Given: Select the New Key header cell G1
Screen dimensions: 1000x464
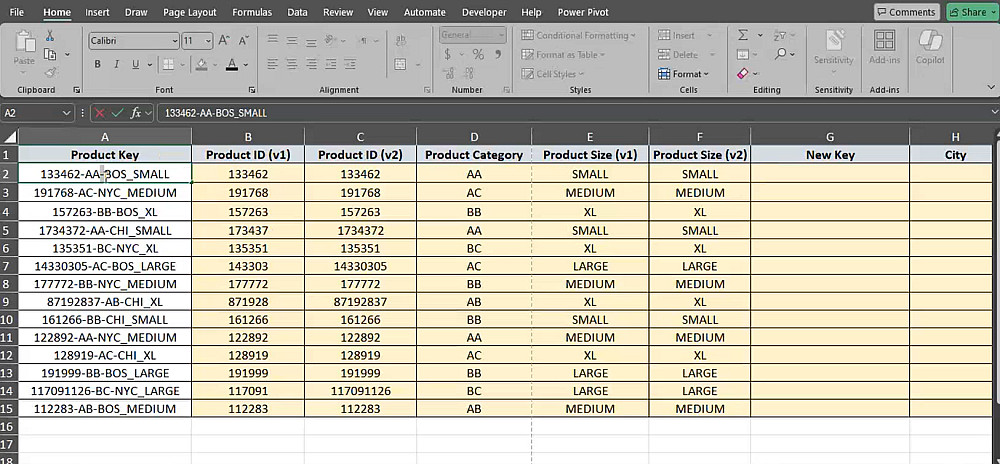Looking at the screenshot, I should pyautogui.click(x=829, y=155).
